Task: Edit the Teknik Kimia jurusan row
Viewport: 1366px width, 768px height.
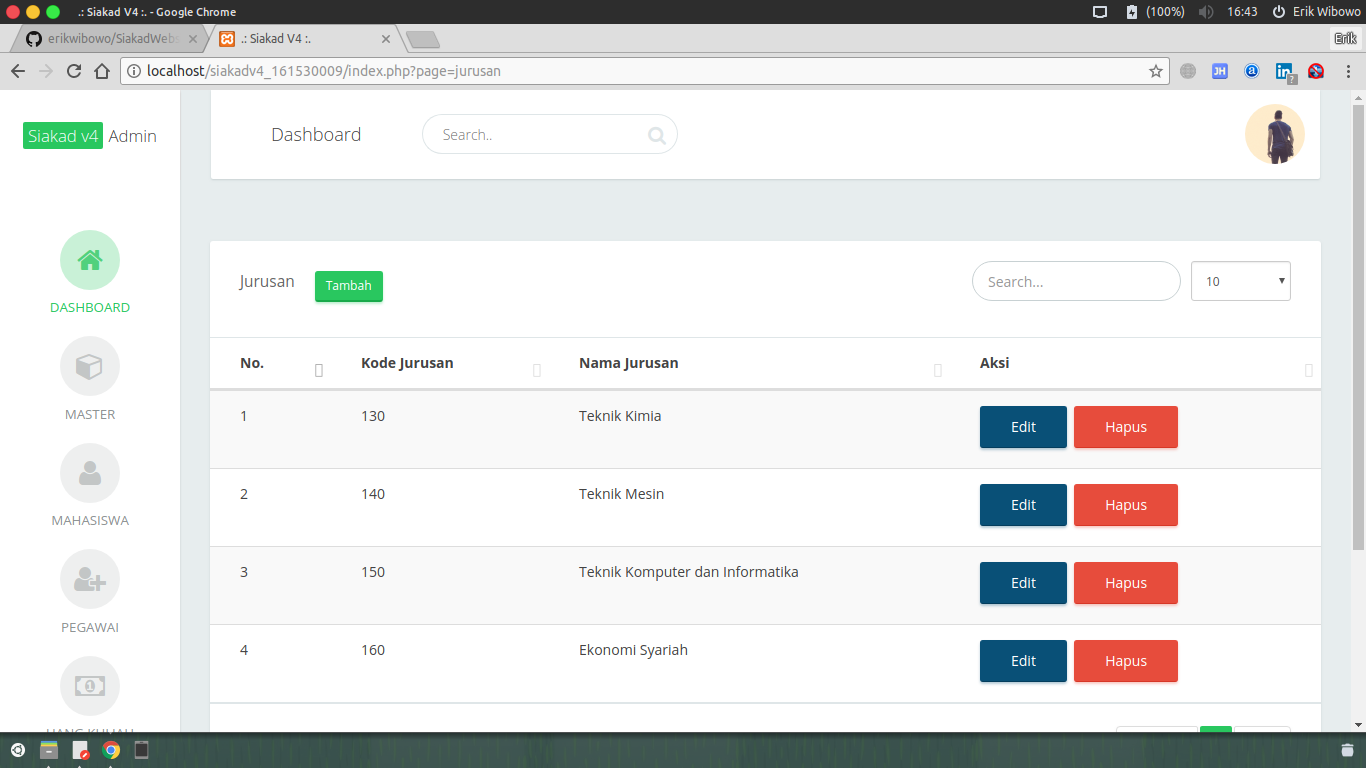Action: (1022, 426)
